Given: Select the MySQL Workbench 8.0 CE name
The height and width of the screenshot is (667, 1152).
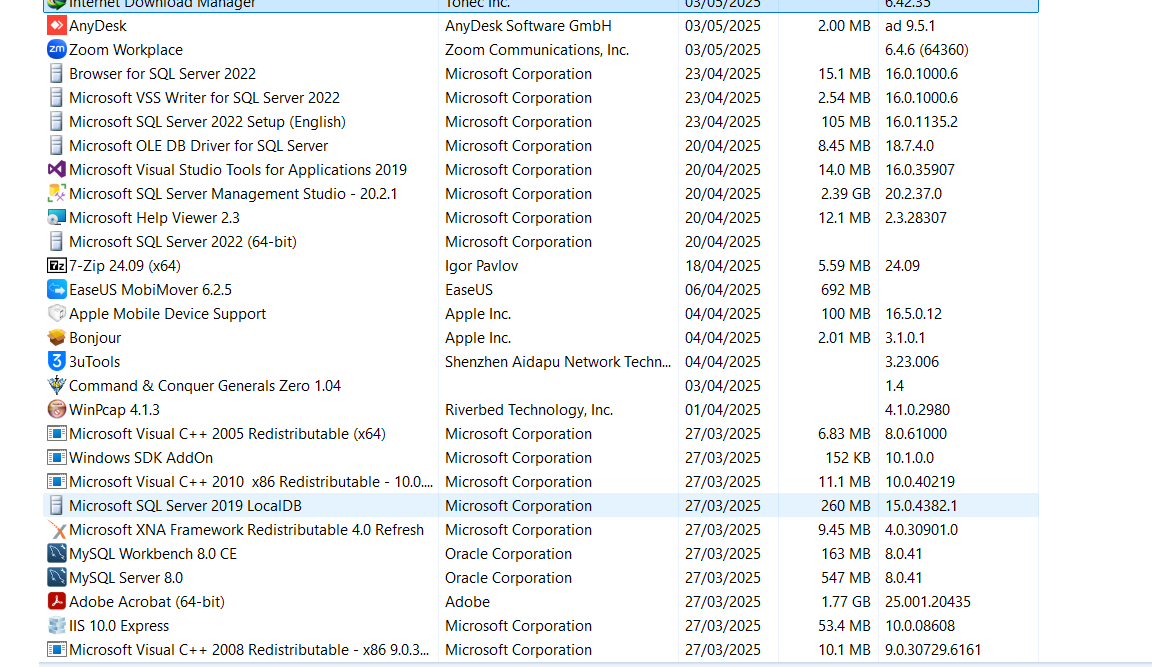Looking at the screenshot, I should (x=153, y=554).
